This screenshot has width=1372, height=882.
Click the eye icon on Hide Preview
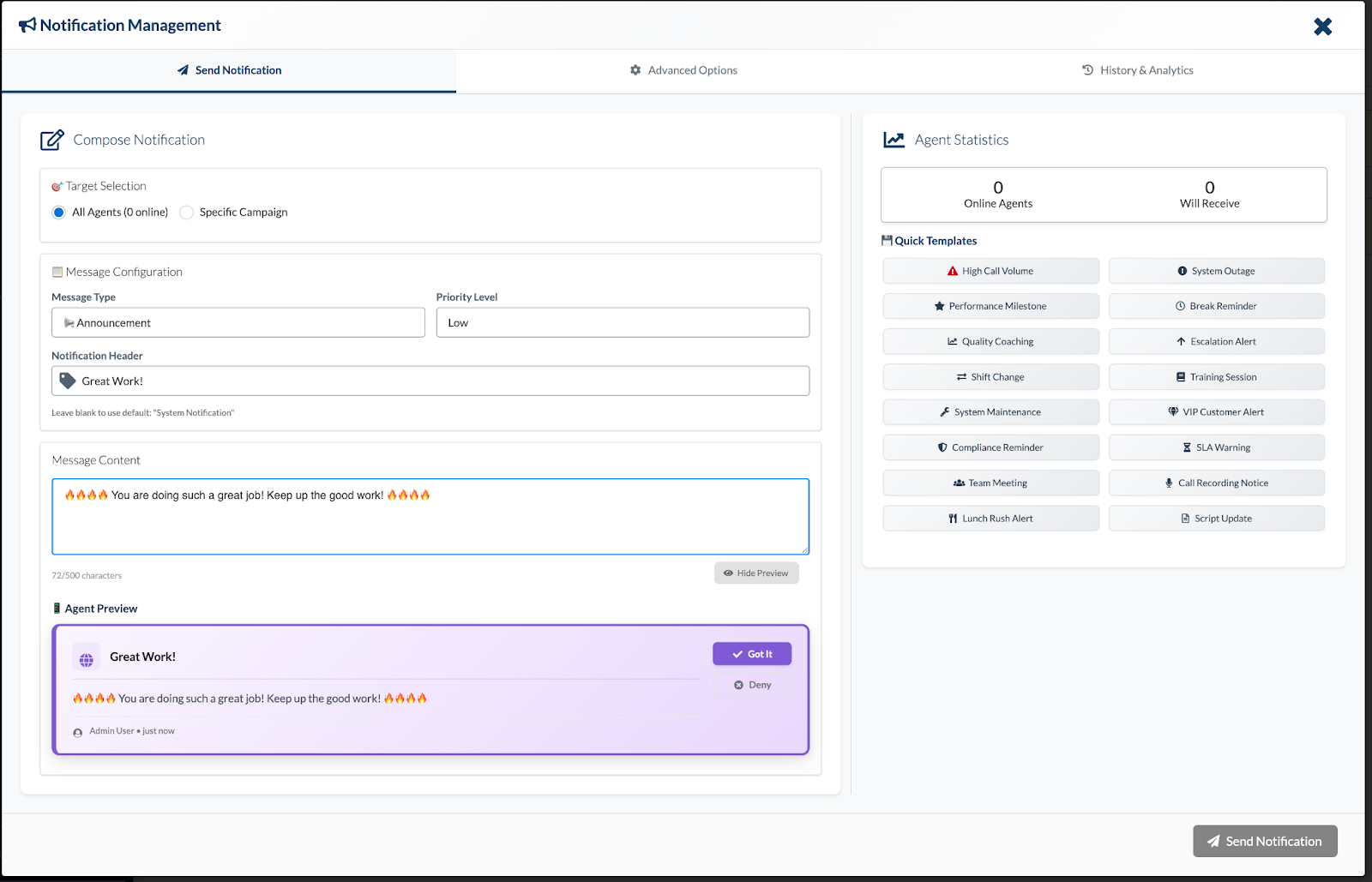click(728, 573)
